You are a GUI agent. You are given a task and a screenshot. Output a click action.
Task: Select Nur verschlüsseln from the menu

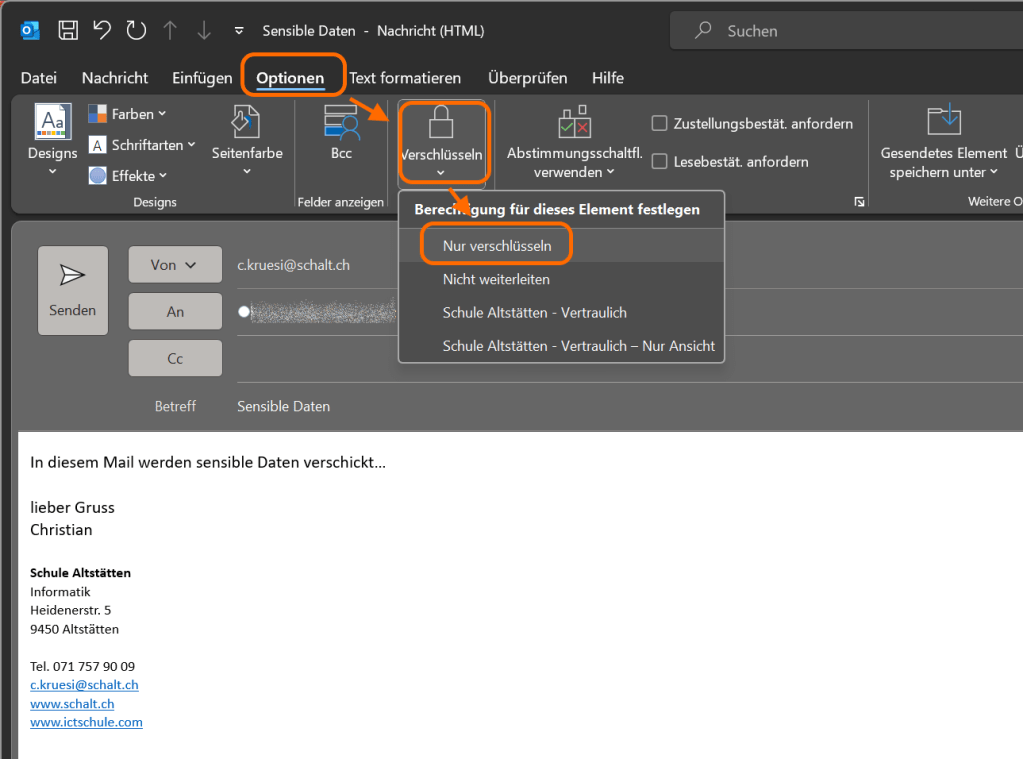(x=497, y=245)
